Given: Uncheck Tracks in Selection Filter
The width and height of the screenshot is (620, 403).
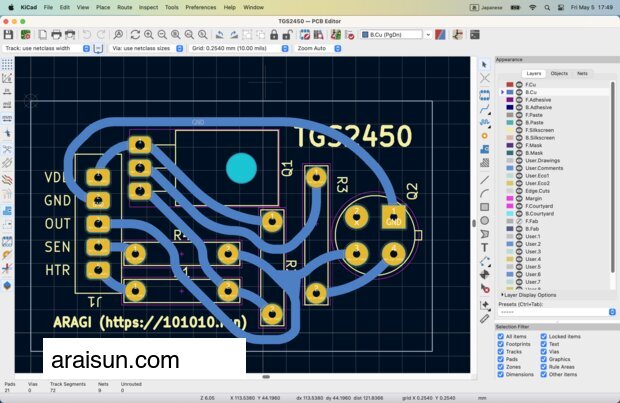Looking at the screenshot, I should click(x=501, y=352).
